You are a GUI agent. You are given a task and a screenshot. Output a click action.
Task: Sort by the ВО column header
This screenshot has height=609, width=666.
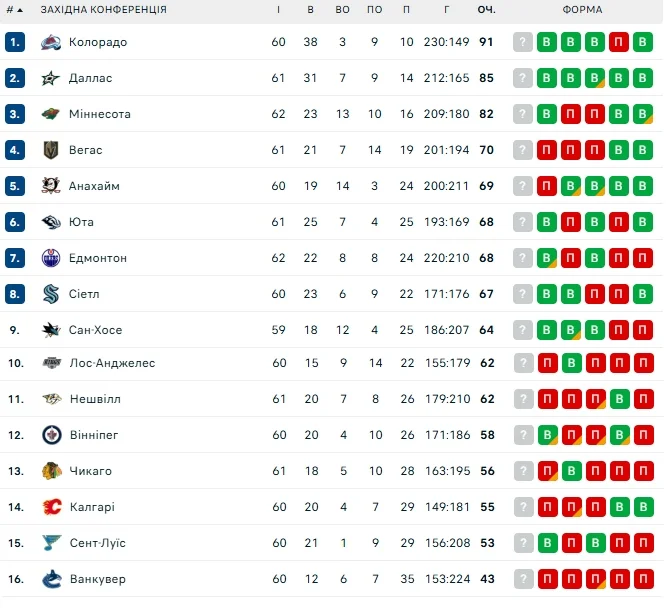coord(343,10)
